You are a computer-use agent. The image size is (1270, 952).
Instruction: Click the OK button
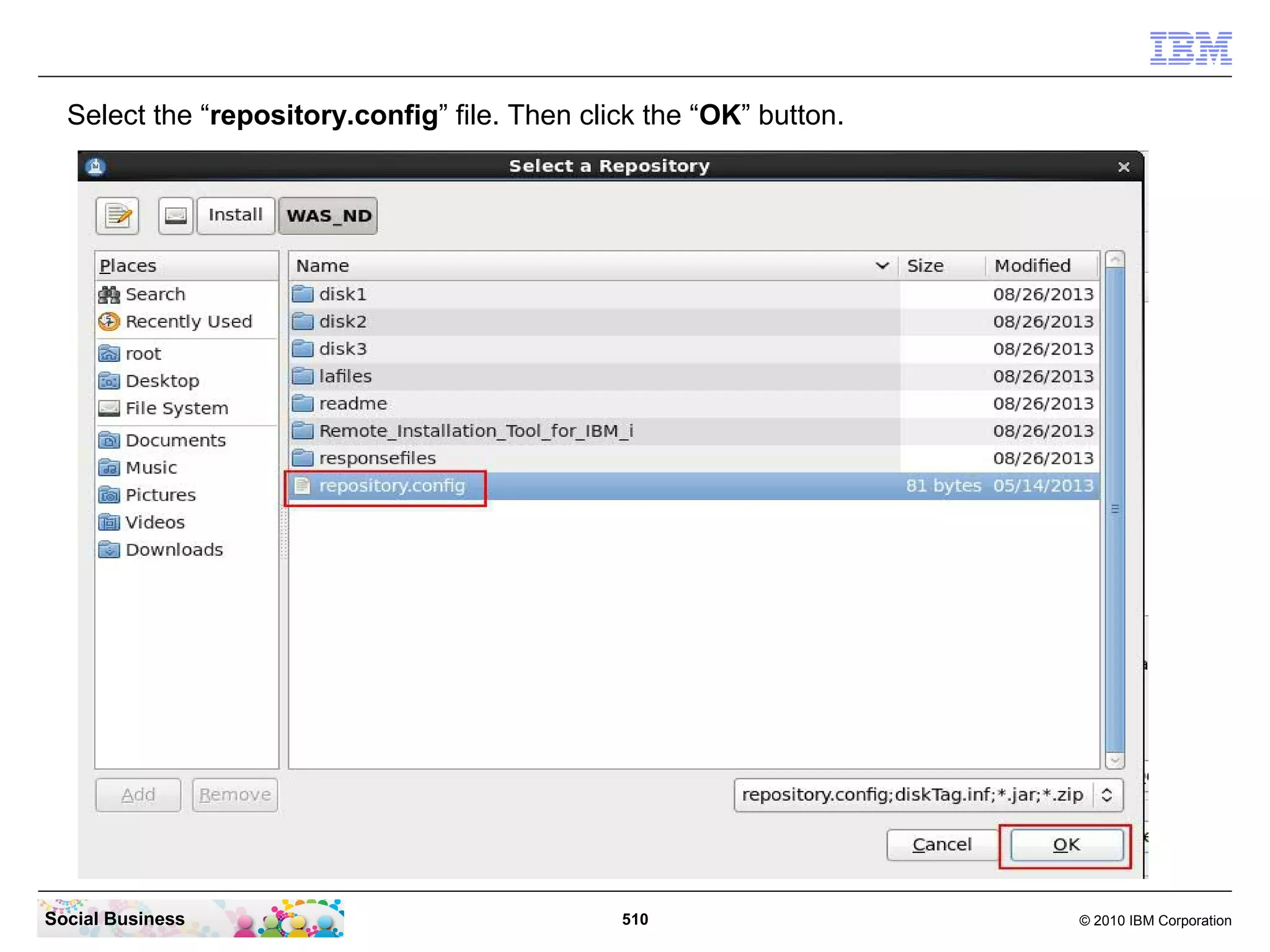(1067, 845)
